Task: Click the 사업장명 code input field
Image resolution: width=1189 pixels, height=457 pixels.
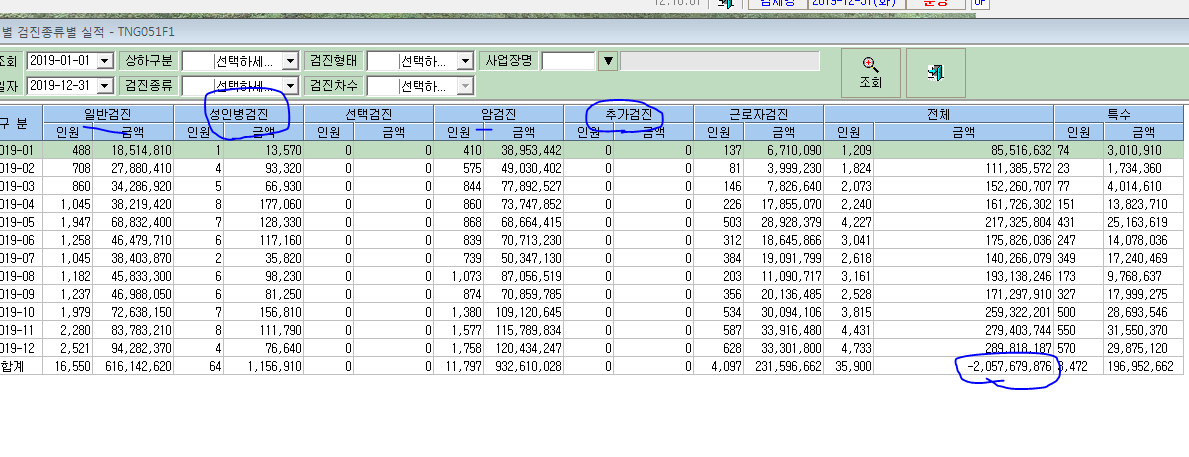Action: (x=568, y=61)
